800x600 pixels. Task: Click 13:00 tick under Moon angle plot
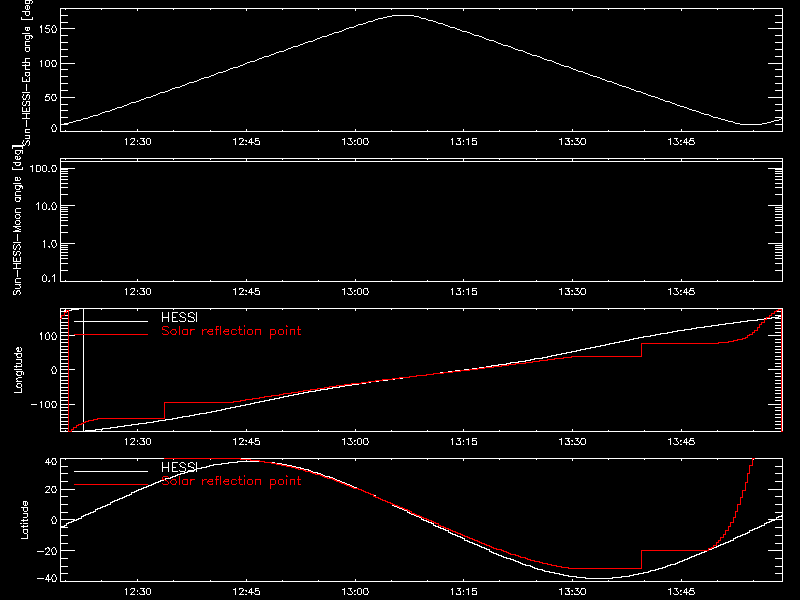click(x=355, y=291)
